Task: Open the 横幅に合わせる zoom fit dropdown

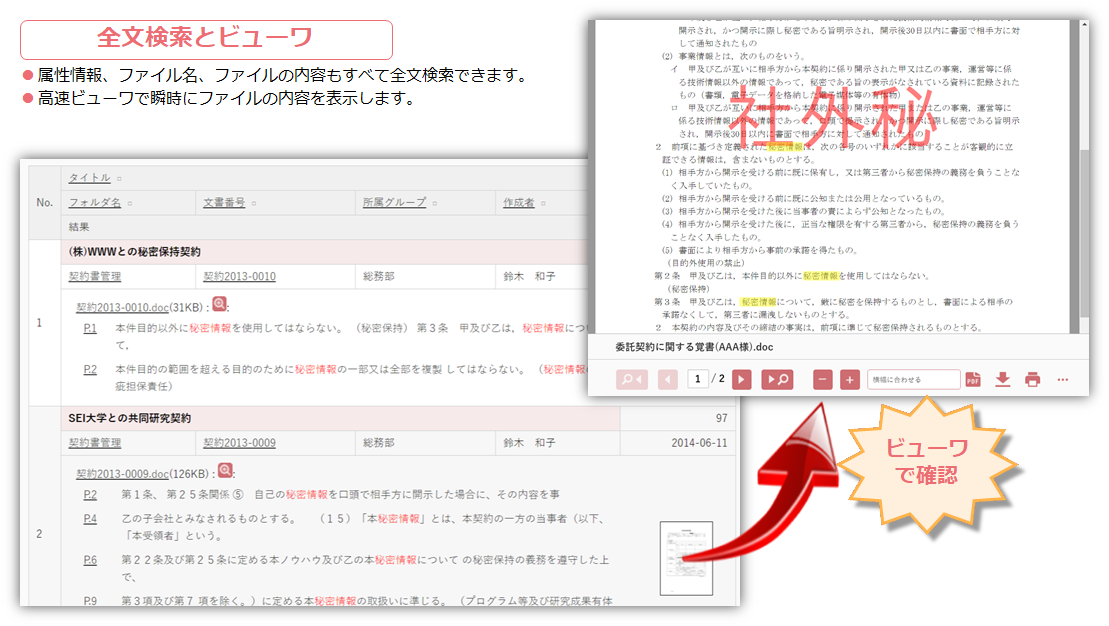Action: coord(913,380)
